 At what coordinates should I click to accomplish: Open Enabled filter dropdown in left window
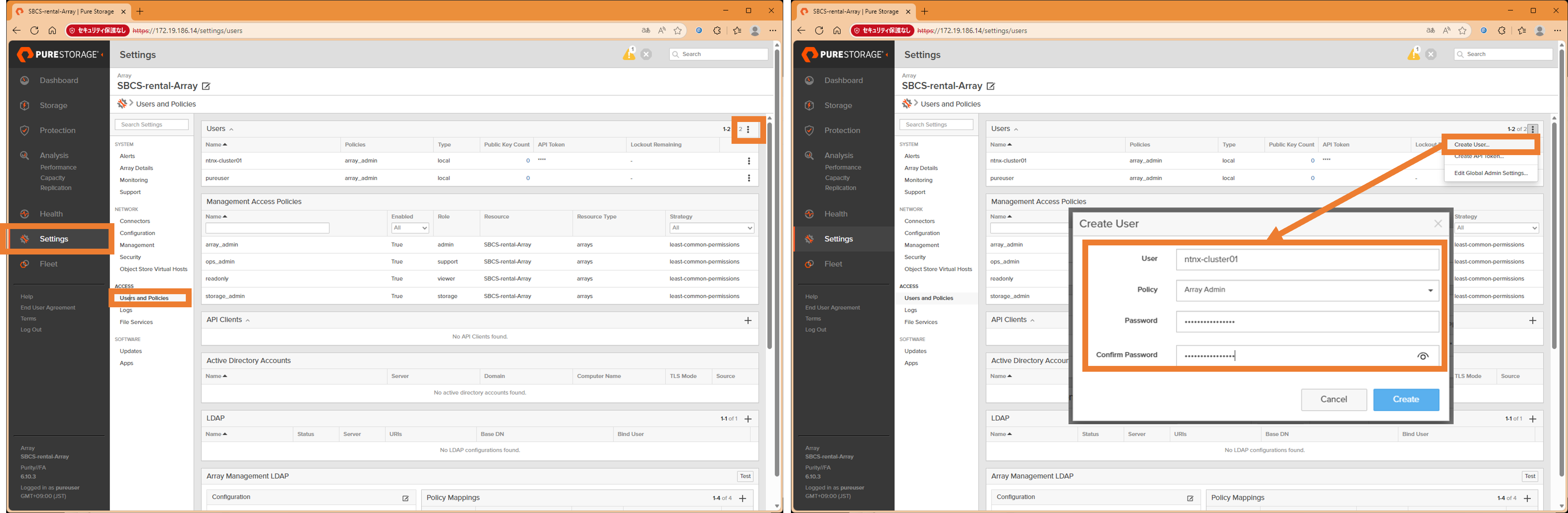[x=409, y=228]
